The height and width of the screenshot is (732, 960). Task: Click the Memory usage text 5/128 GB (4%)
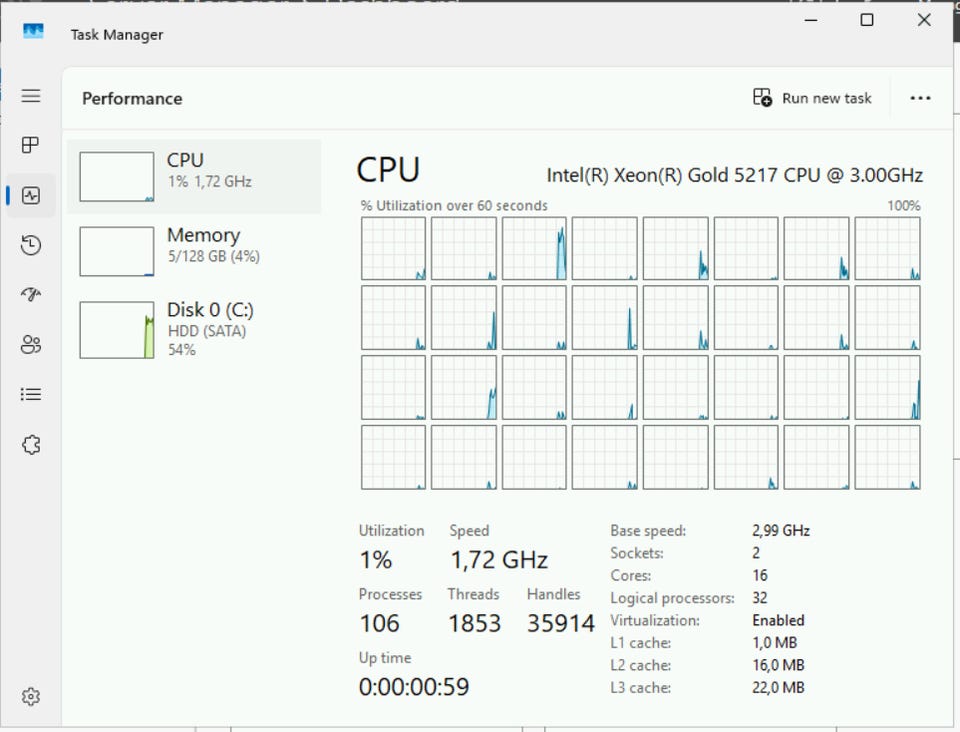click(x=214, y=256)
